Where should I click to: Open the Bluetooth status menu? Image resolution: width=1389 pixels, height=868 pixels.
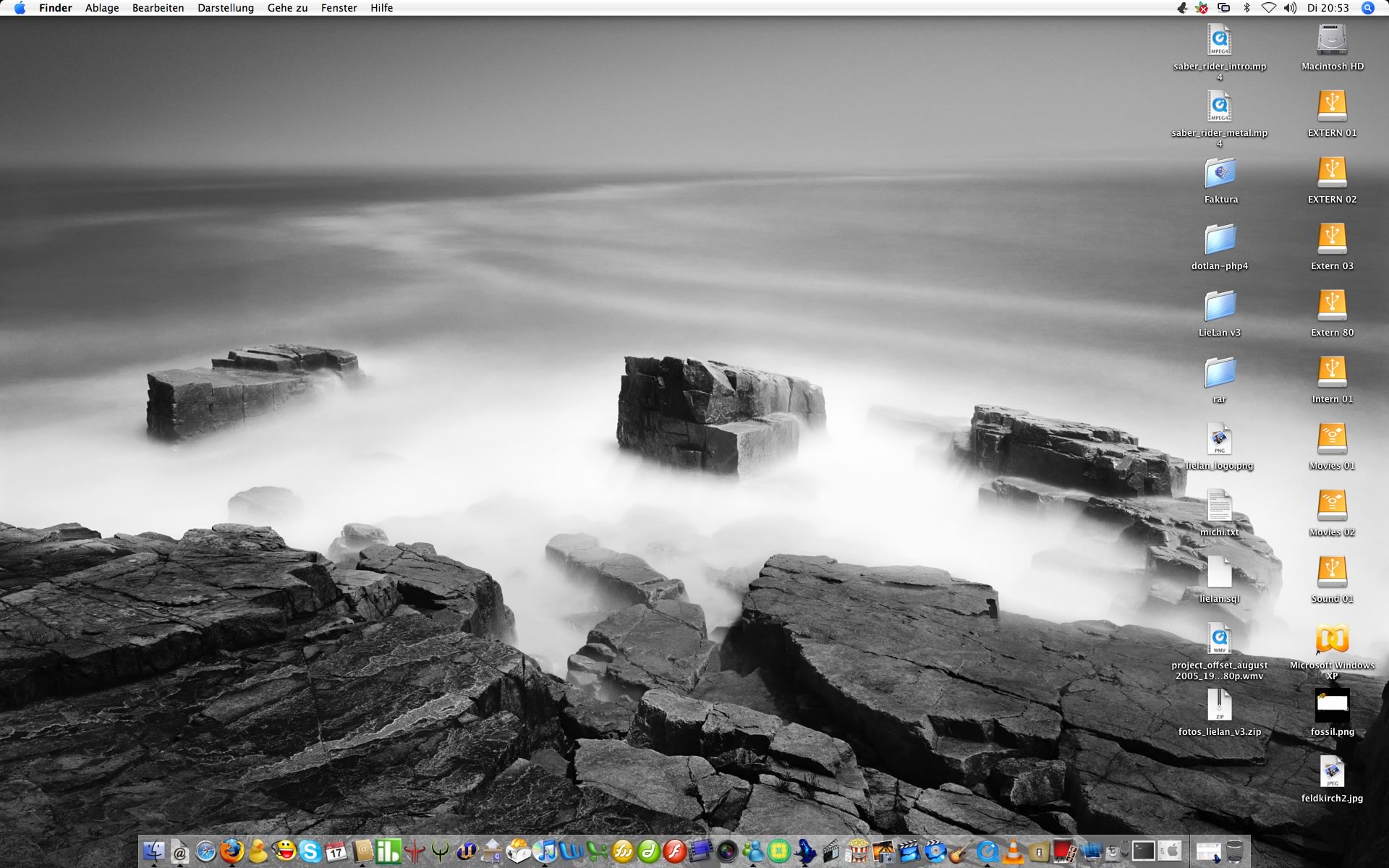pos(1246,8)
